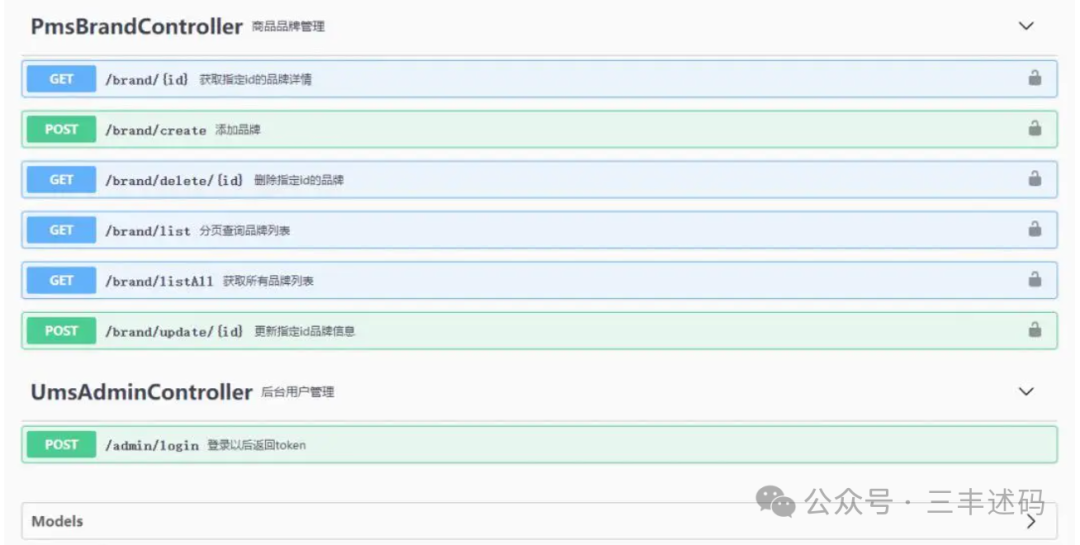The height and width of the screenshot is (545, 1080).
Task: Click lock icon on /brand/list row
Action: pos(1035,229)
